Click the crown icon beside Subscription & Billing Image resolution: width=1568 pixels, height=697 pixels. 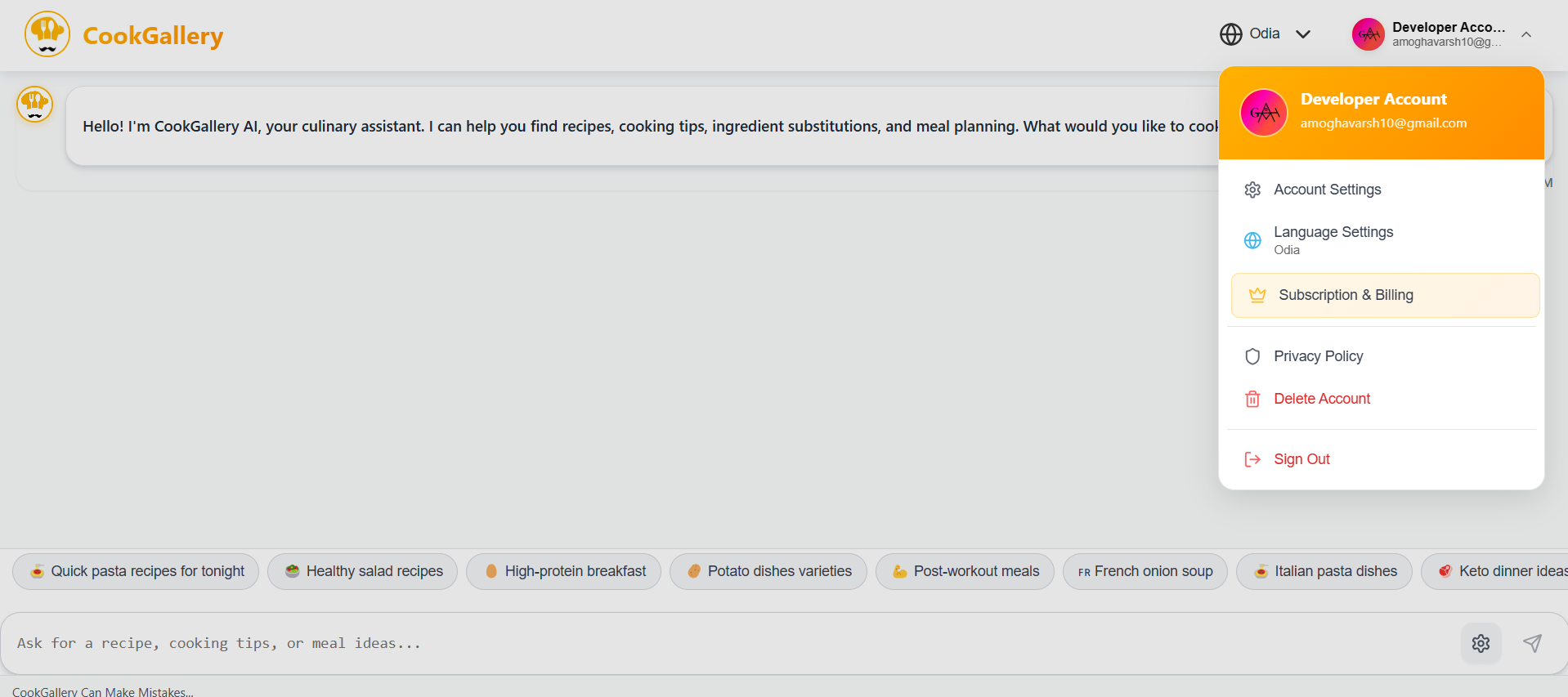pos(1257,295)
